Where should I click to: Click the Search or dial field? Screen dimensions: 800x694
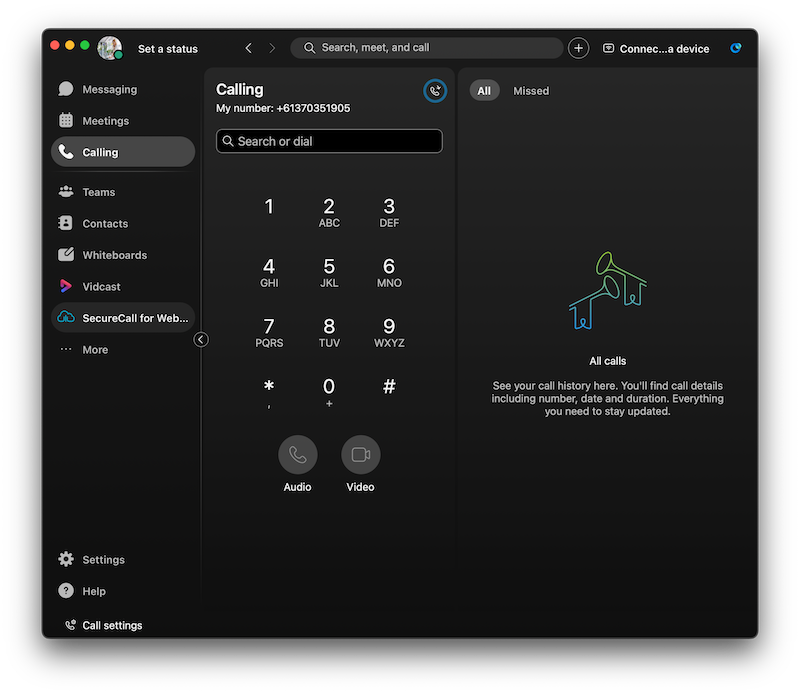coord(329,141)
